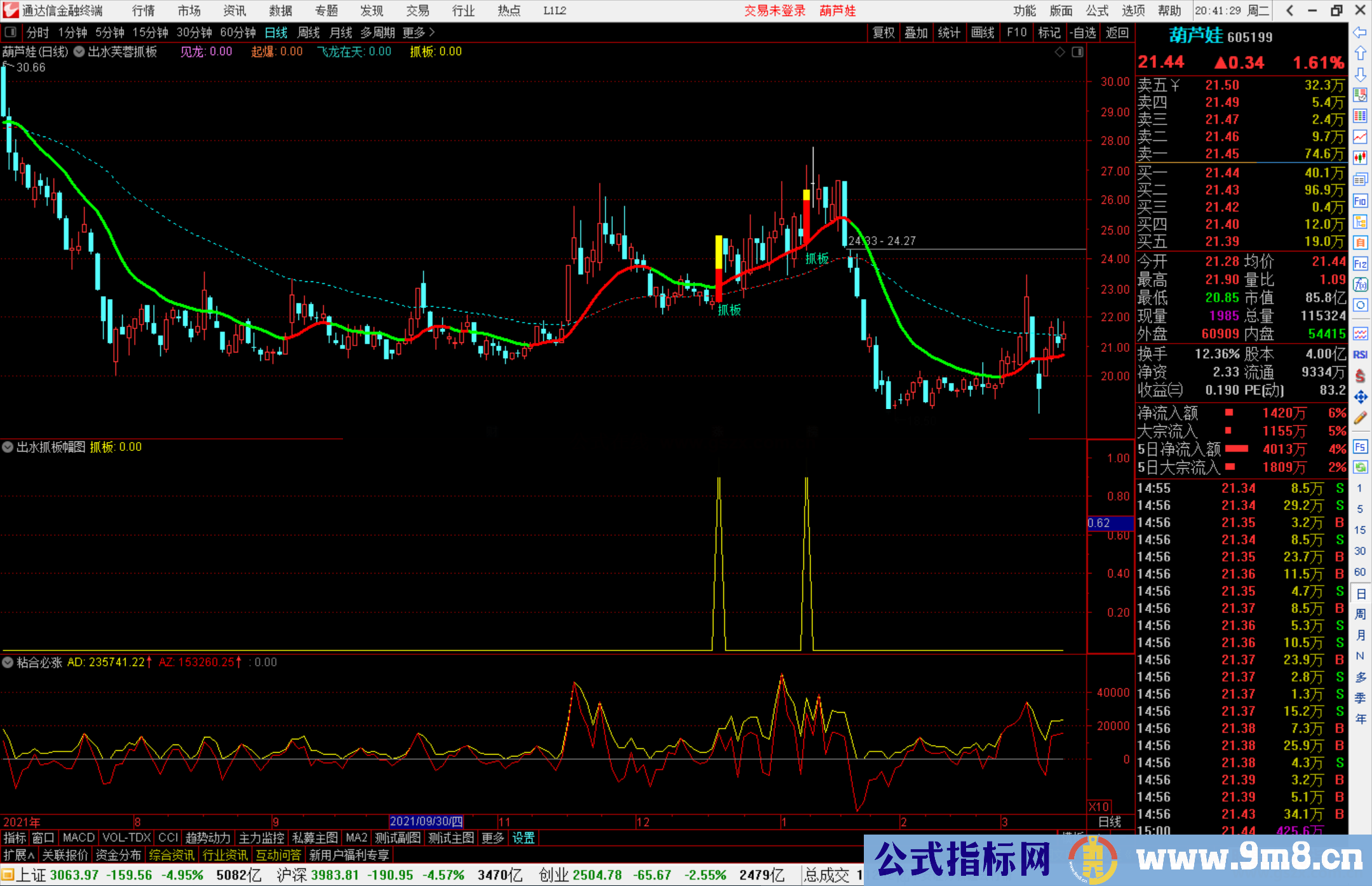Select the 资金分布 tab at bottom
The image size is (1372, 886).
coord(118,855)
